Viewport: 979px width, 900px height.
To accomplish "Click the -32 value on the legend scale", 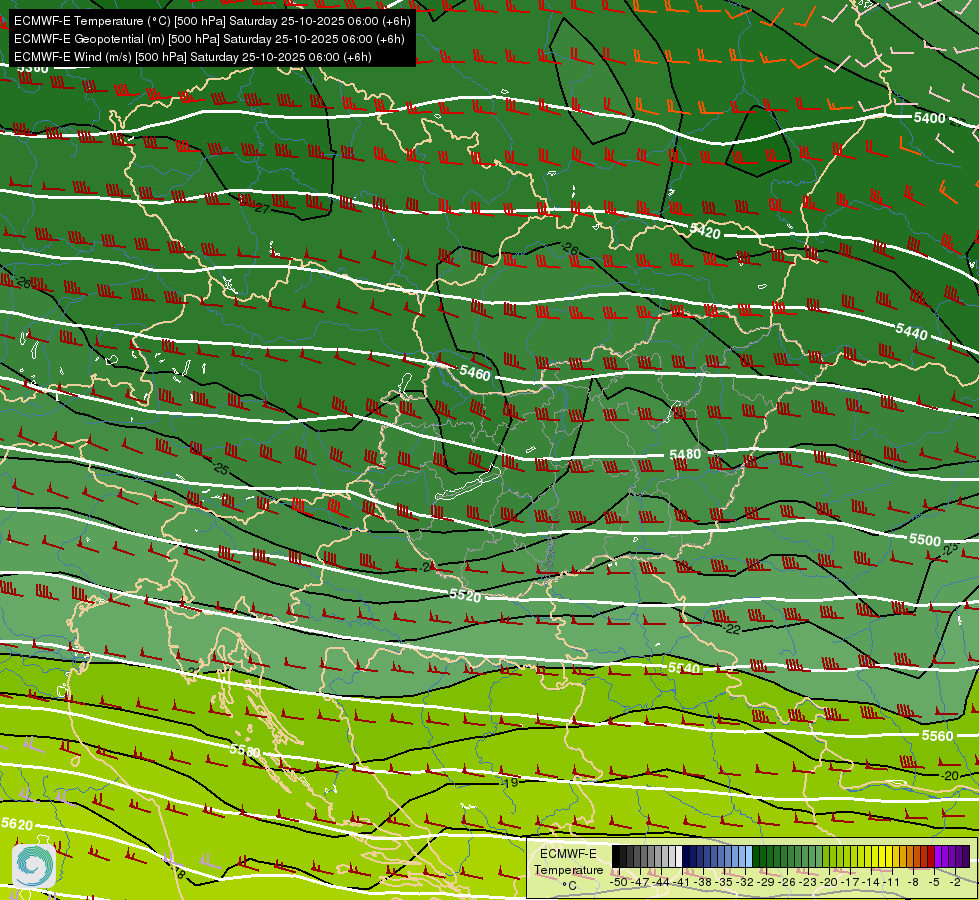I will pos(745,882).
